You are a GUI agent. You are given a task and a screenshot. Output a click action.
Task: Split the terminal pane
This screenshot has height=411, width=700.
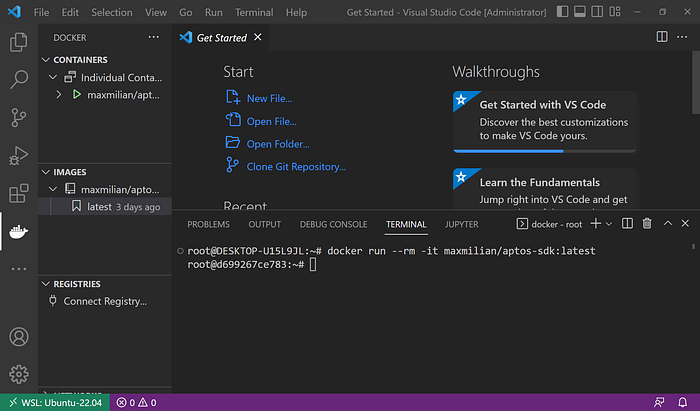[x=627, y=224]
